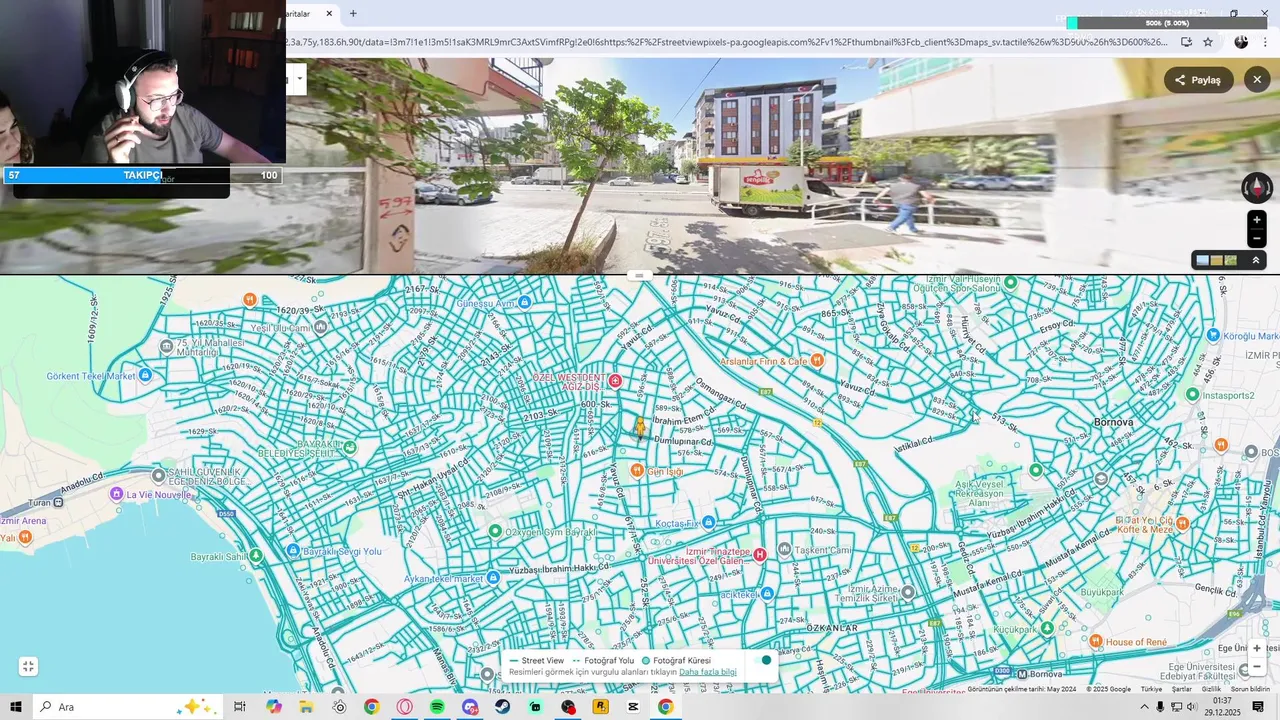Select the Instasports2 map marker
The width and height of the screenshot is (1280, 720).
click(1192, 395)
